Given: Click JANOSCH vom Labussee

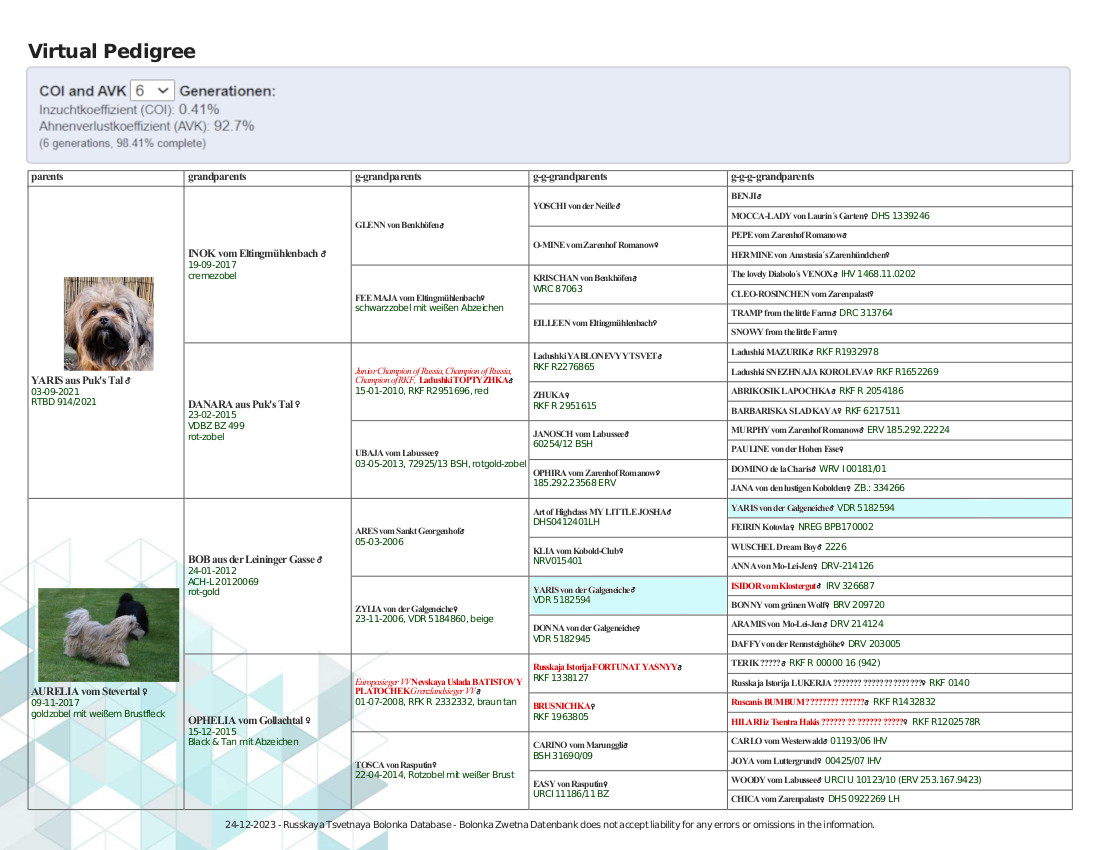Looking at the screenshot, I should [x=581, y=433].
